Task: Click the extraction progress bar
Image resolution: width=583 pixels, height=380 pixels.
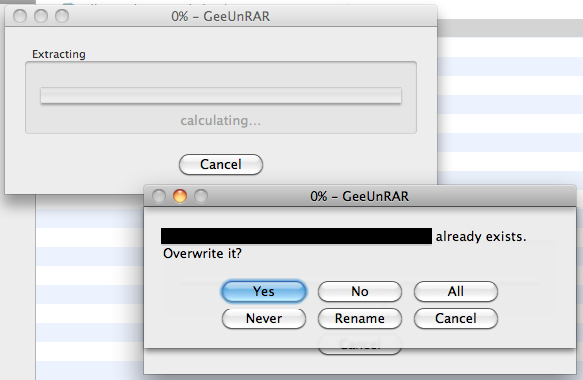Action: point(221,96)
